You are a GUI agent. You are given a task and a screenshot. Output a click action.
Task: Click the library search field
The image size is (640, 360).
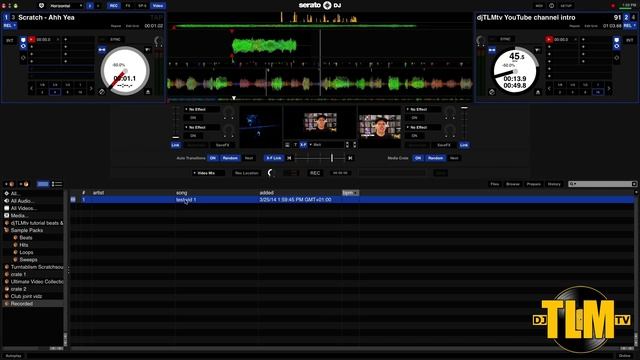[x=602, y=184]
